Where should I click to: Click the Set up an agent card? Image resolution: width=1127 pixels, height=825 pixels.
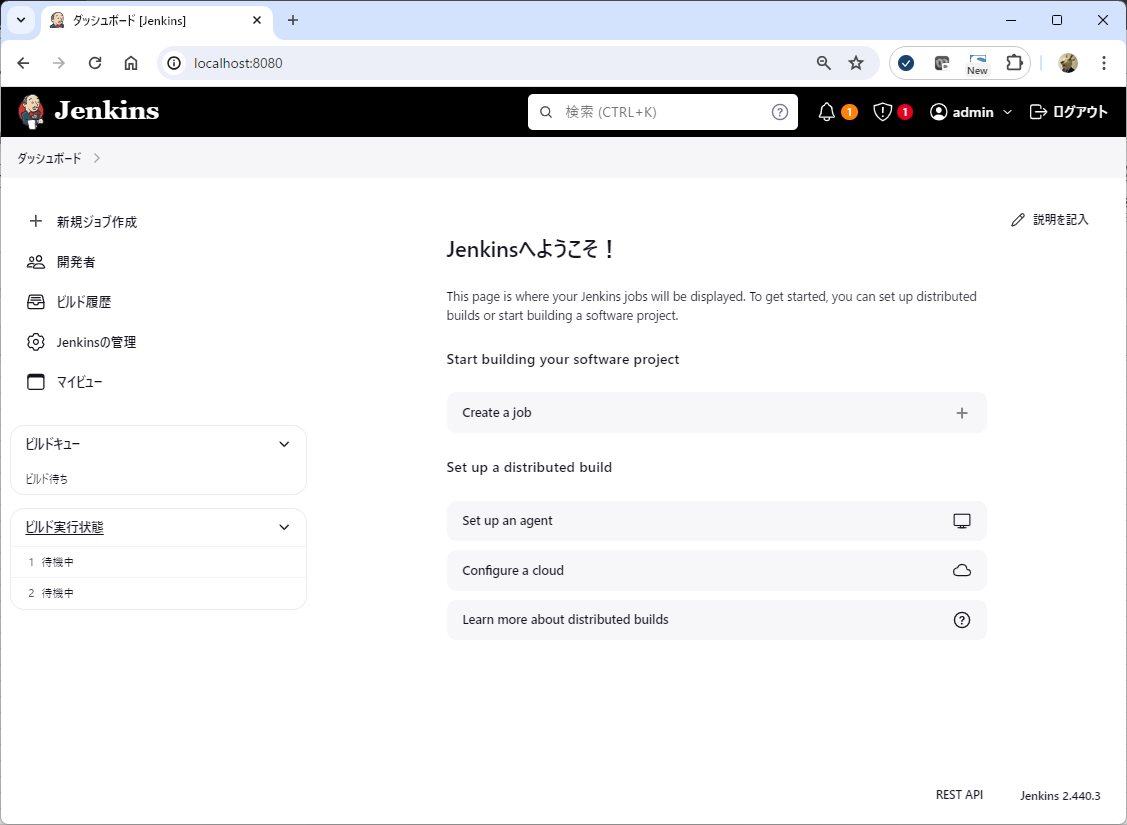click(x=717, y=521)
